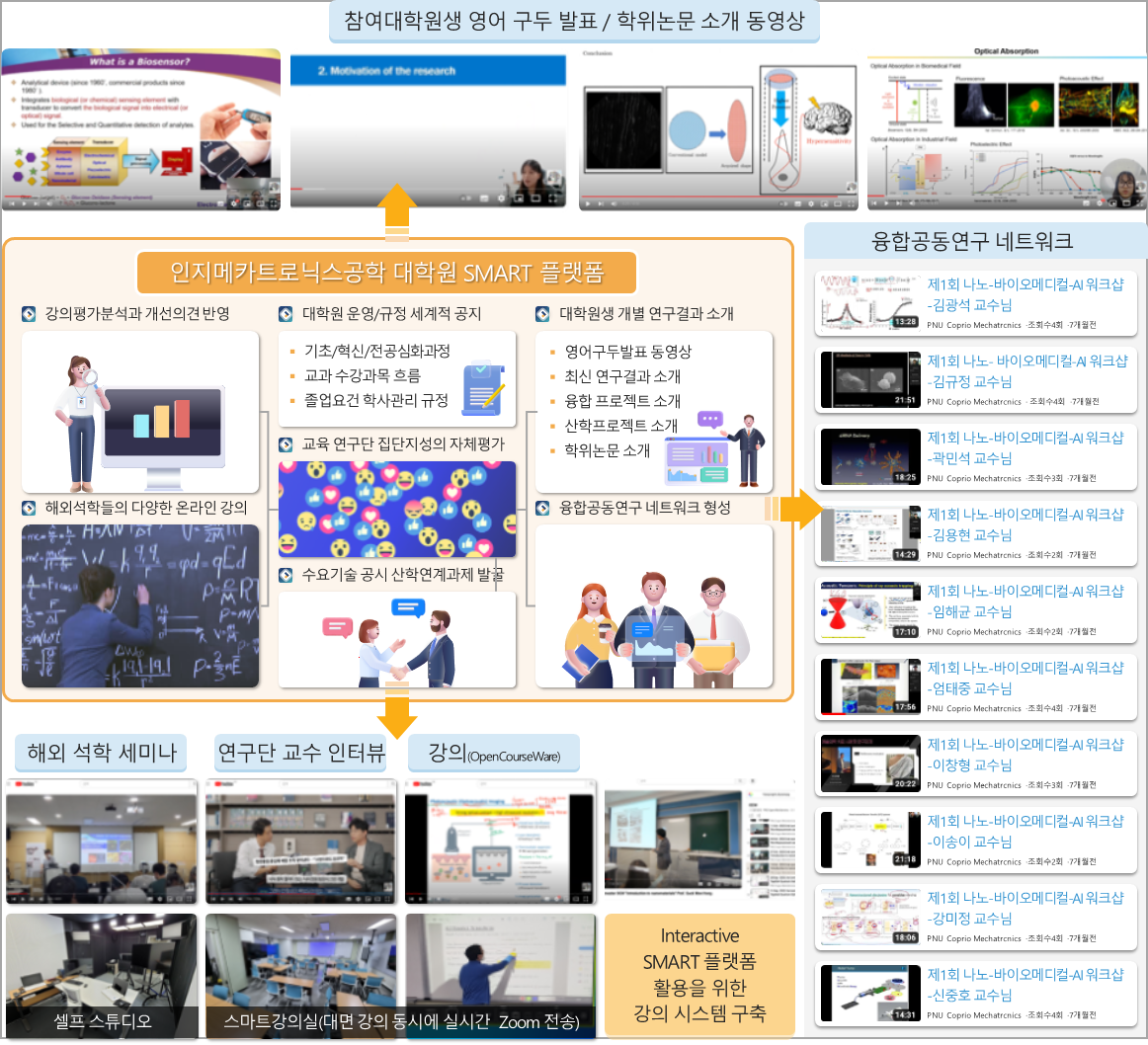Play the Optical Absorption presentation video

click(x=886, y=203)
